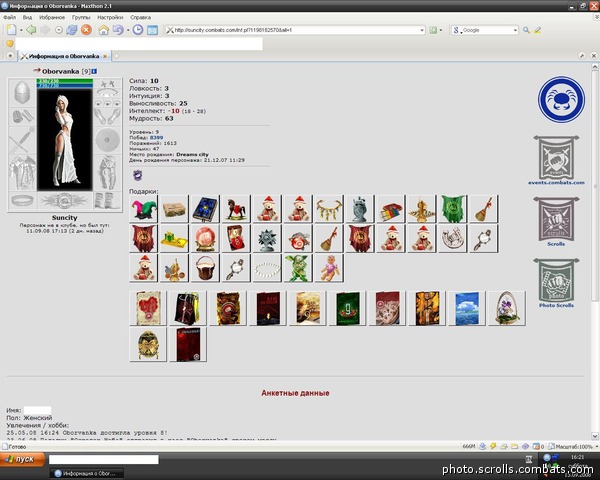Go to the Home page icon

click(x=103, y=30)
